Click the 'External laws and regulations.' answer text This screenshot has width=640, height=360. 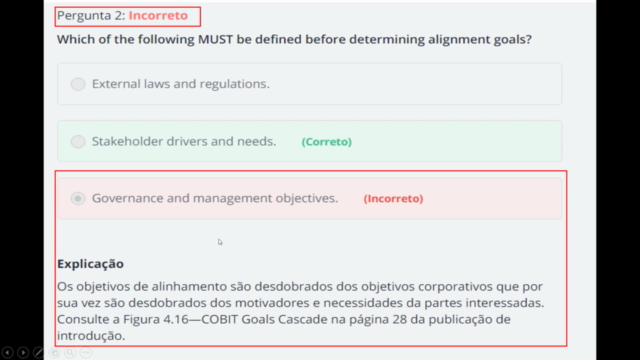coord(181,84)
